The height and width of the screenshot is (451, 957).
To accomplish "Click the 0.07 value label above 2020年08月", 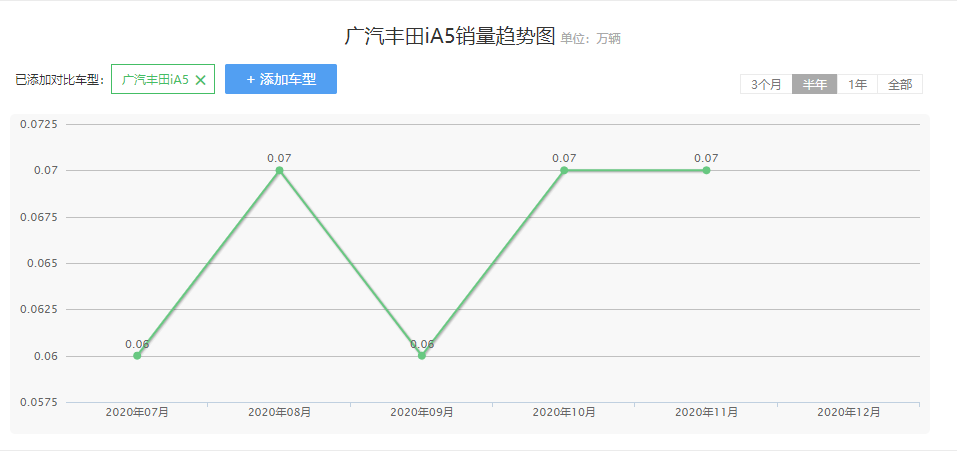I will click(x=279, y=158).
